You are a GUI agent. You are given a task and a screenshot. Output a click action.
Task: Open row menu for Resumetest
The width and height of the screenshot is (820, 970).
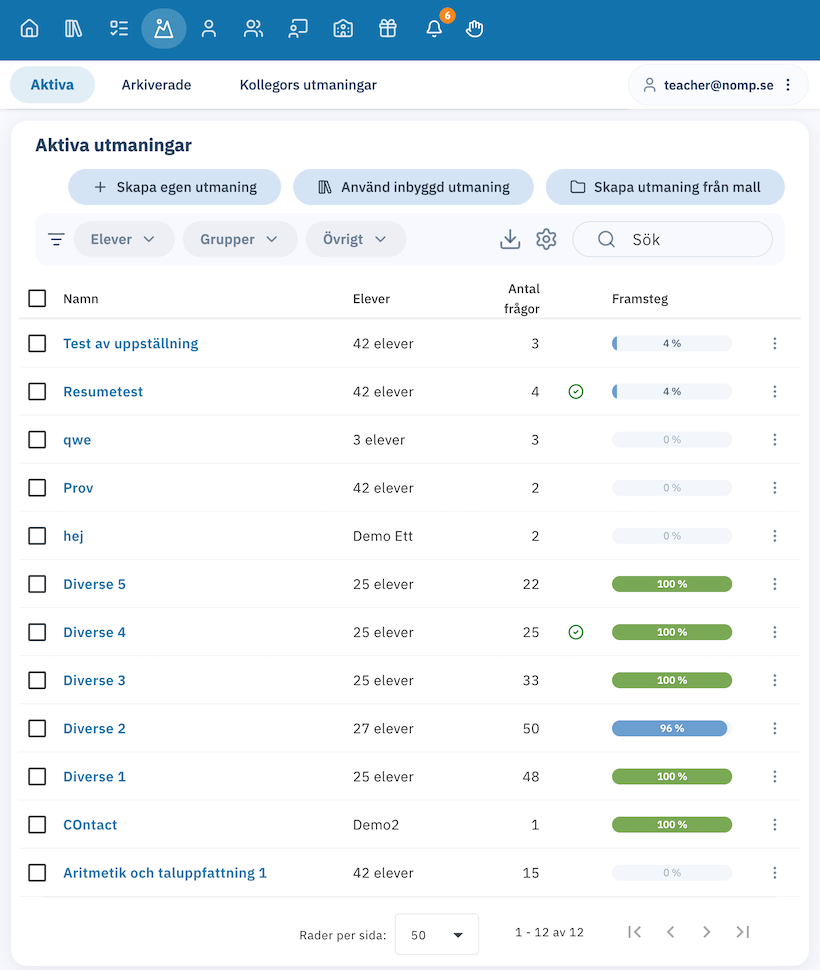click(775, 392)
